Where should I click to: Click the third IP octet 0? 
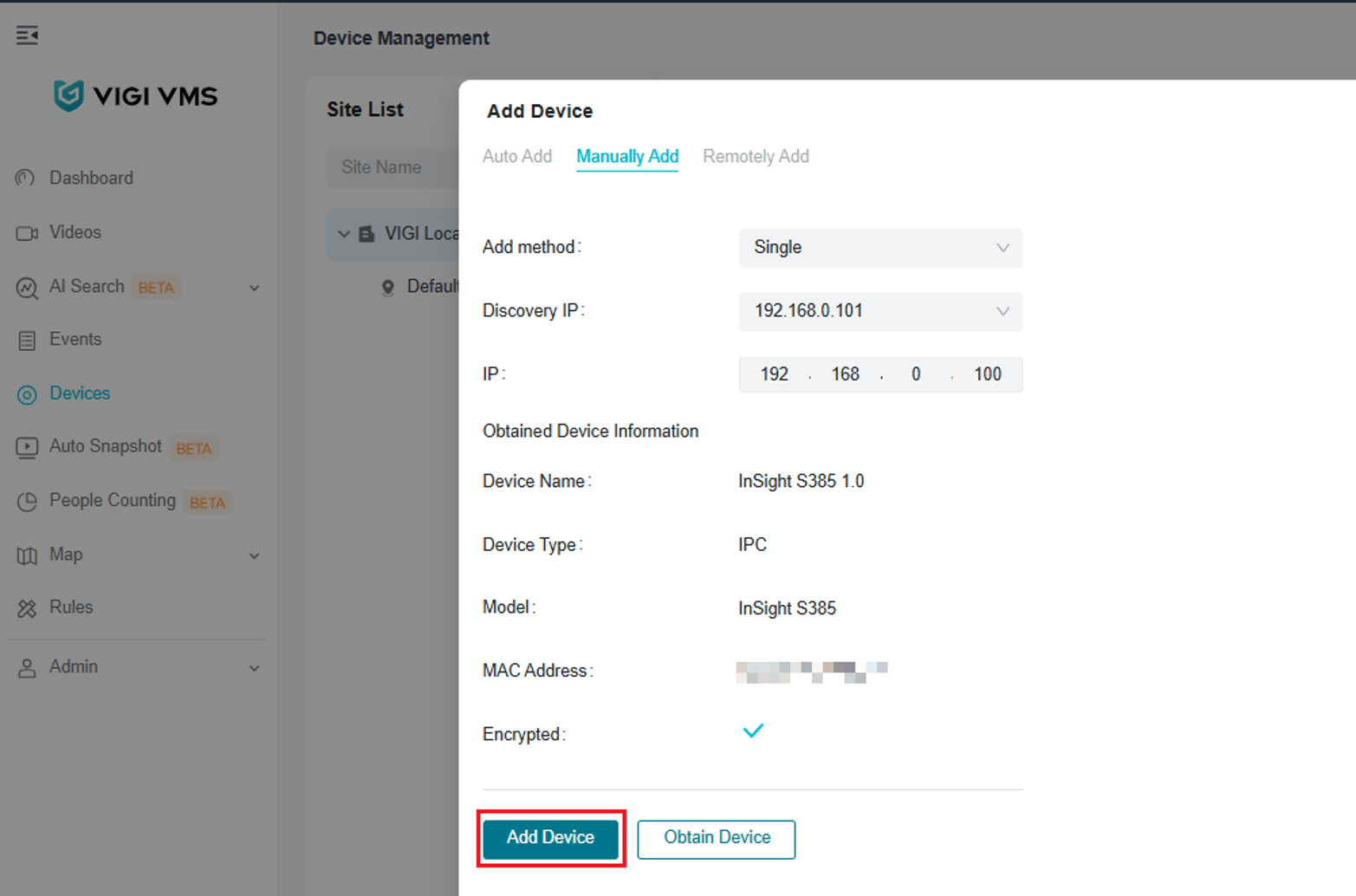[x=916, y=374]
